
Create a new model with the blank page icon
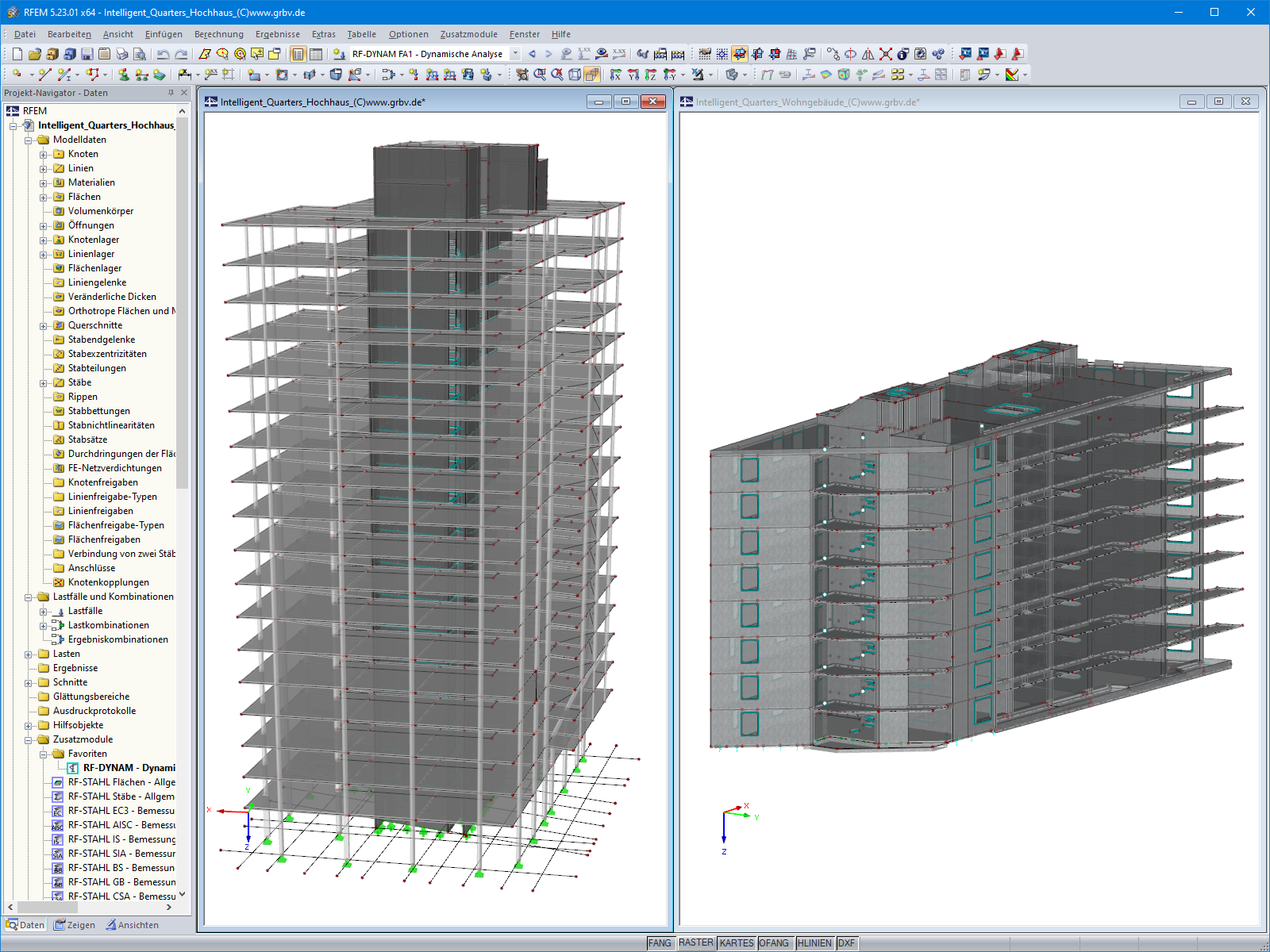coord(17,54)
